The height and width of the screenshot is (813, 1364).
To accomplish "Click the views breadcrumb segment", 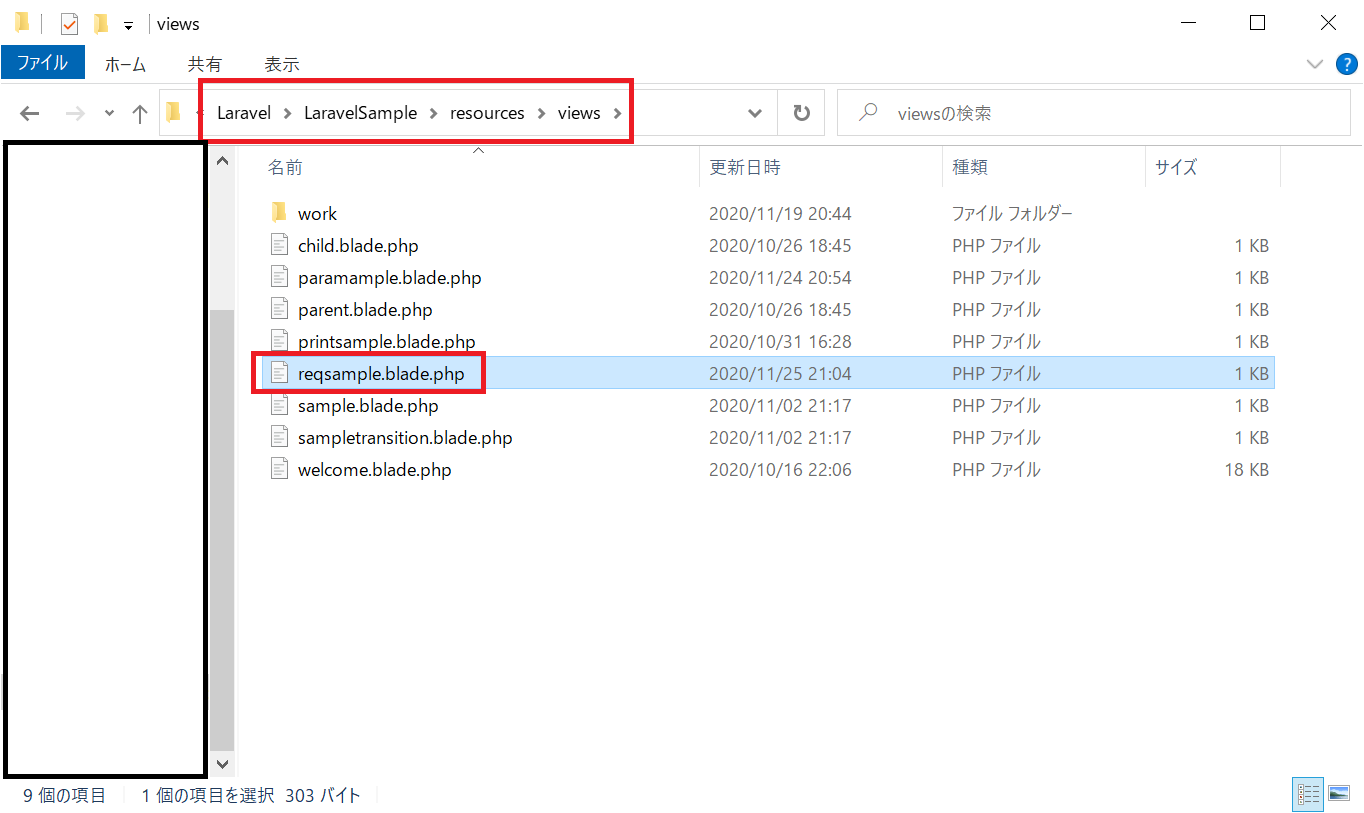I will 579,113.
